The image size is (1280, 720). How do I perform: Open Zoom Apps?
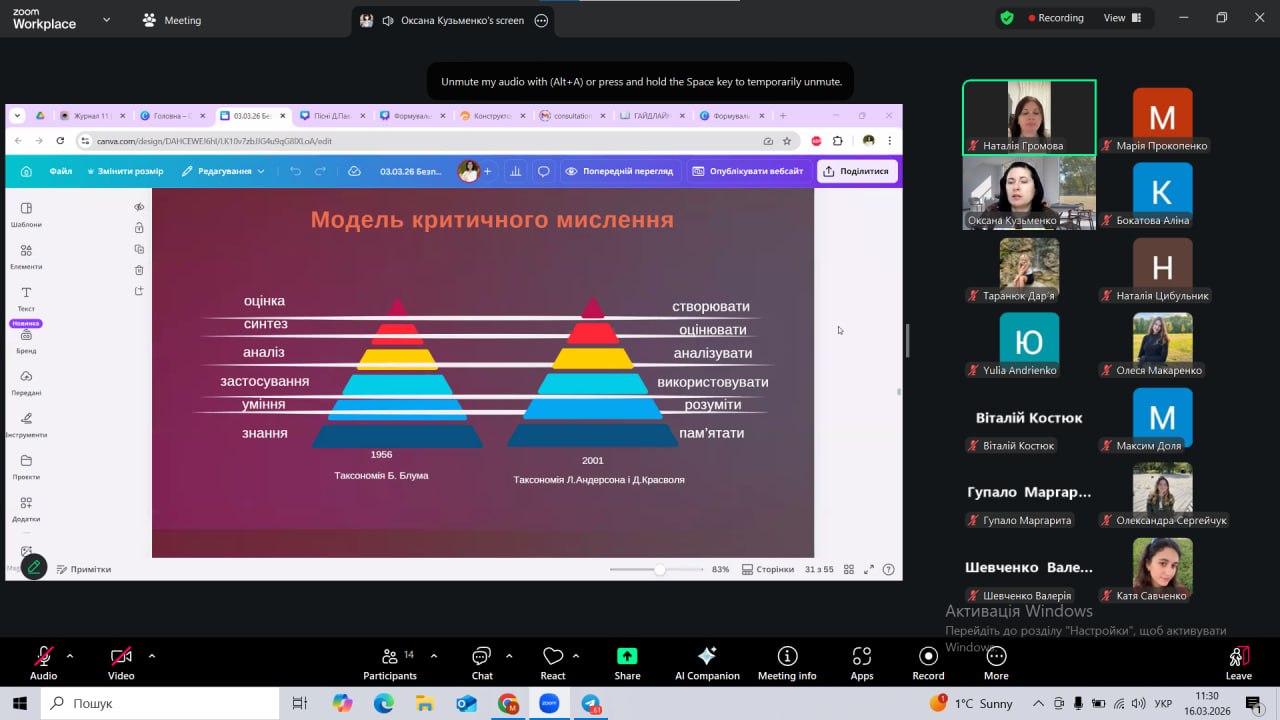point(862,663)
